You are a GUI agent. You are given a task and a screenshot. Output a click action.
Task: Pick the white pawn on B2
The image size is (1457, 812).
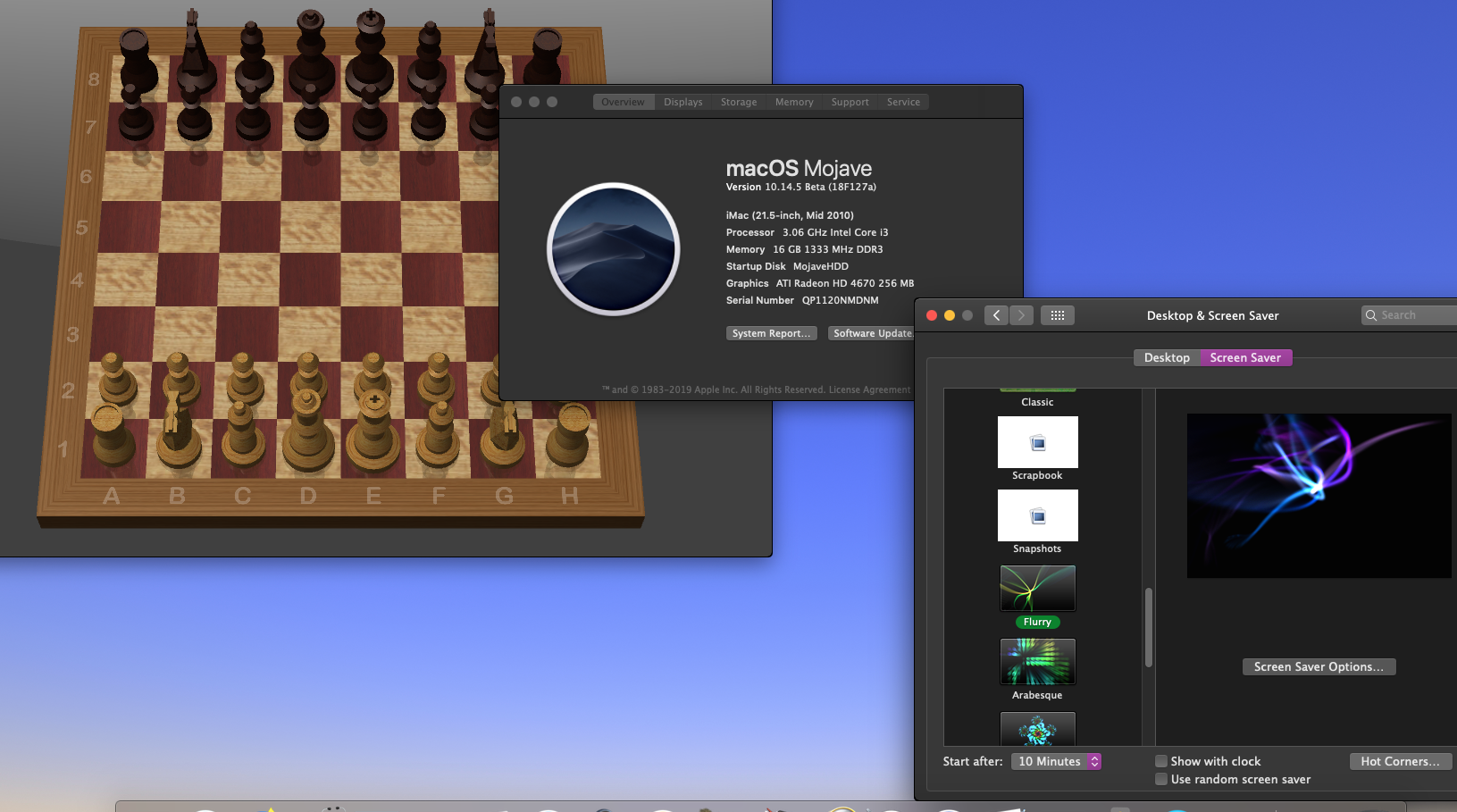(180, 379)
